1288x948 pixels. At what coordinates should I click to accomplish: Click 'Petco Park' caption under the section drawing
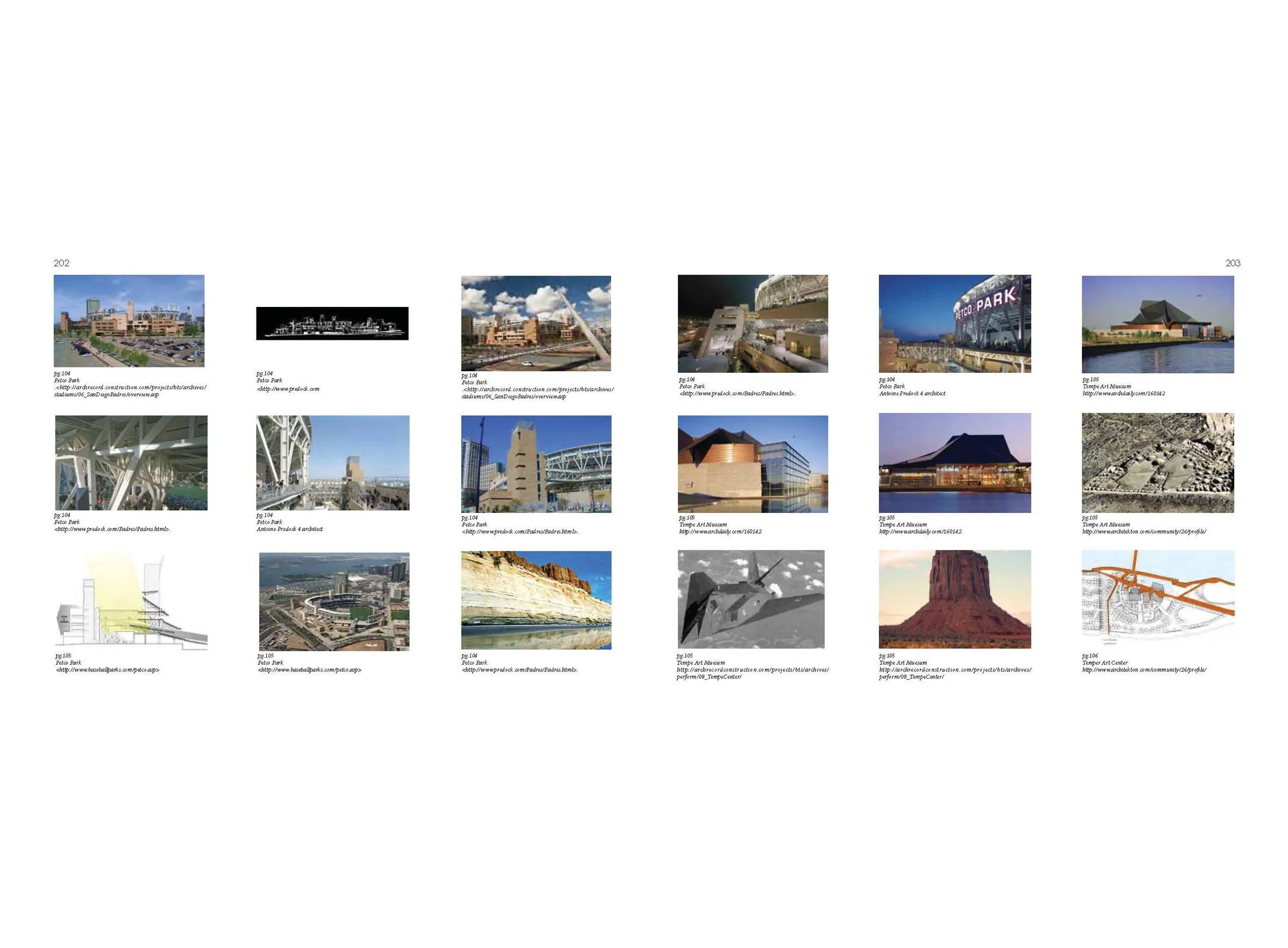click(x=69, y=662)
